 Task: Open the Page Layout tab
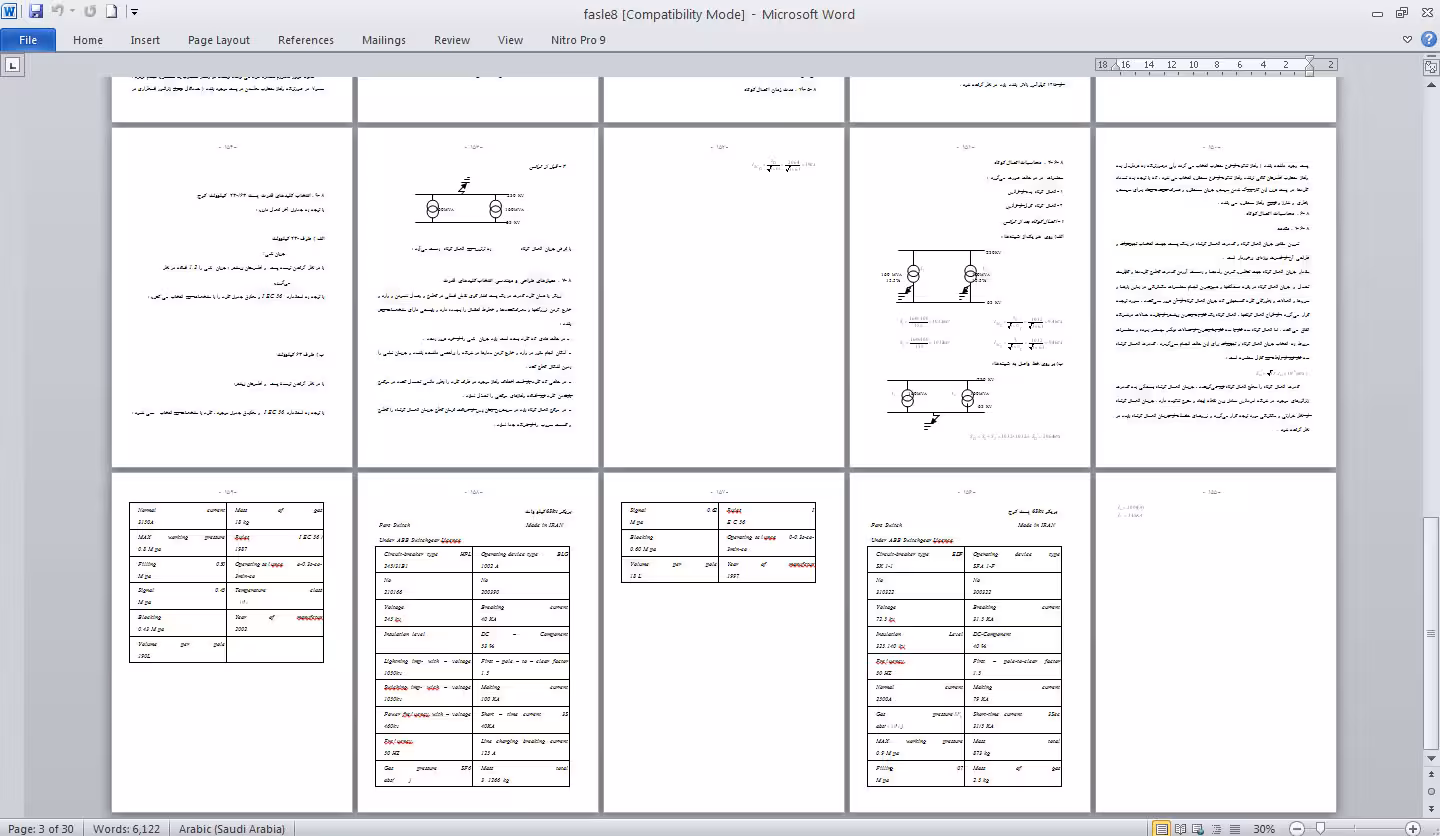click(x=219, y=40)
